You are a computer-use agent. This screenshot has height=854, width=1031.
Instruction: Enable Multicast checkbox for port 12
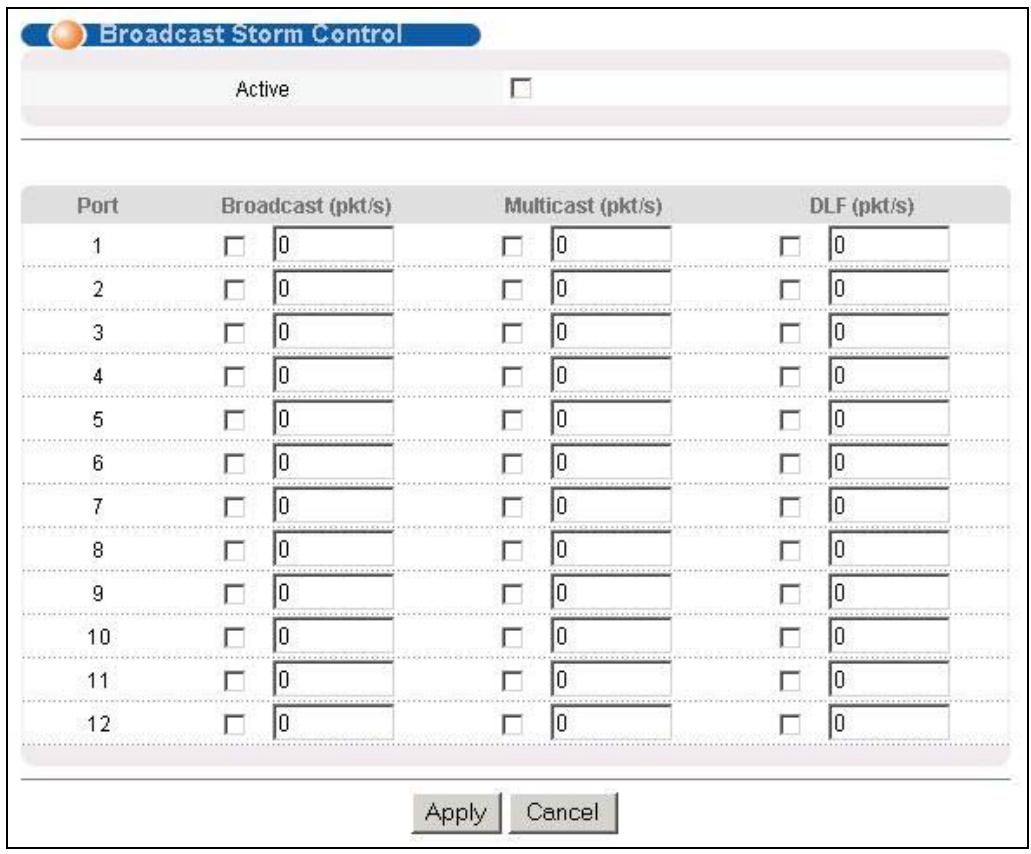point(512,724)
